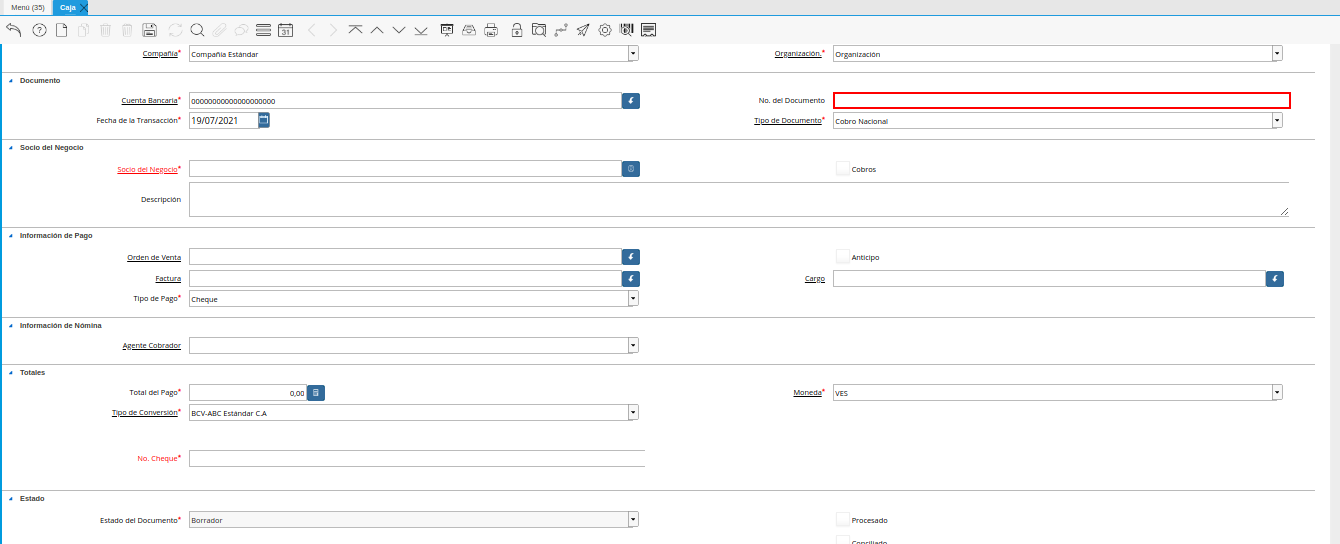Click the last toolbar icon with text lines
The height and width of the screenshot is (544, 1340).
coord(649,30)
